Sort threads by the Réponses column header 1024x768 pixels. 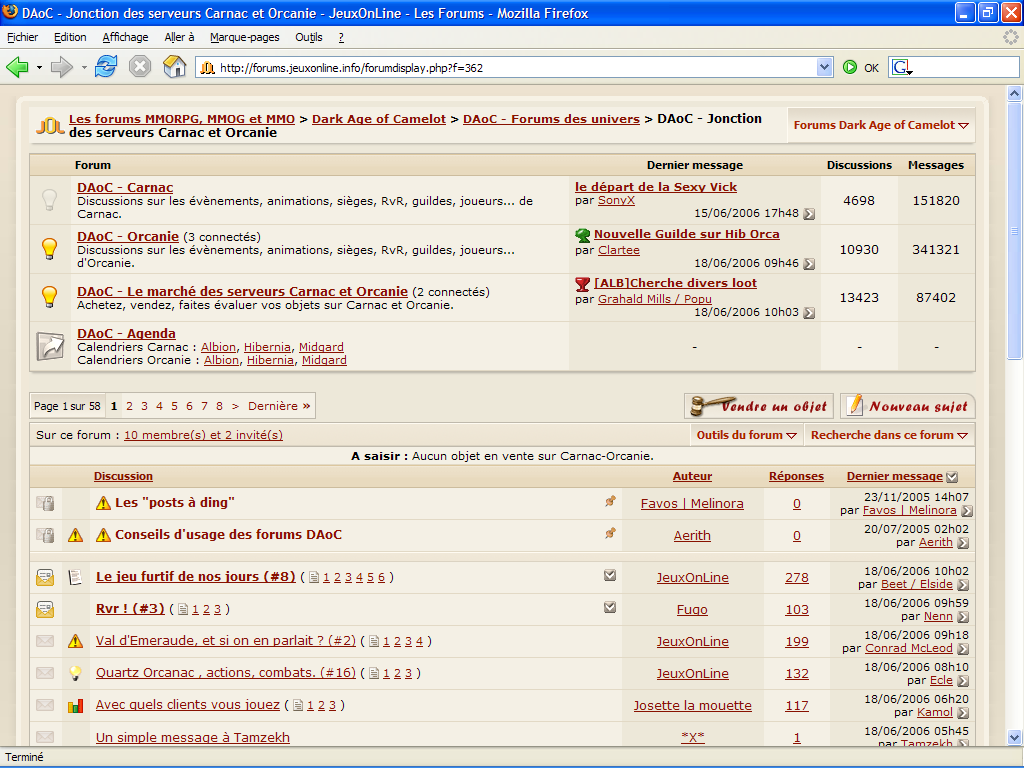tap(796, 477)
